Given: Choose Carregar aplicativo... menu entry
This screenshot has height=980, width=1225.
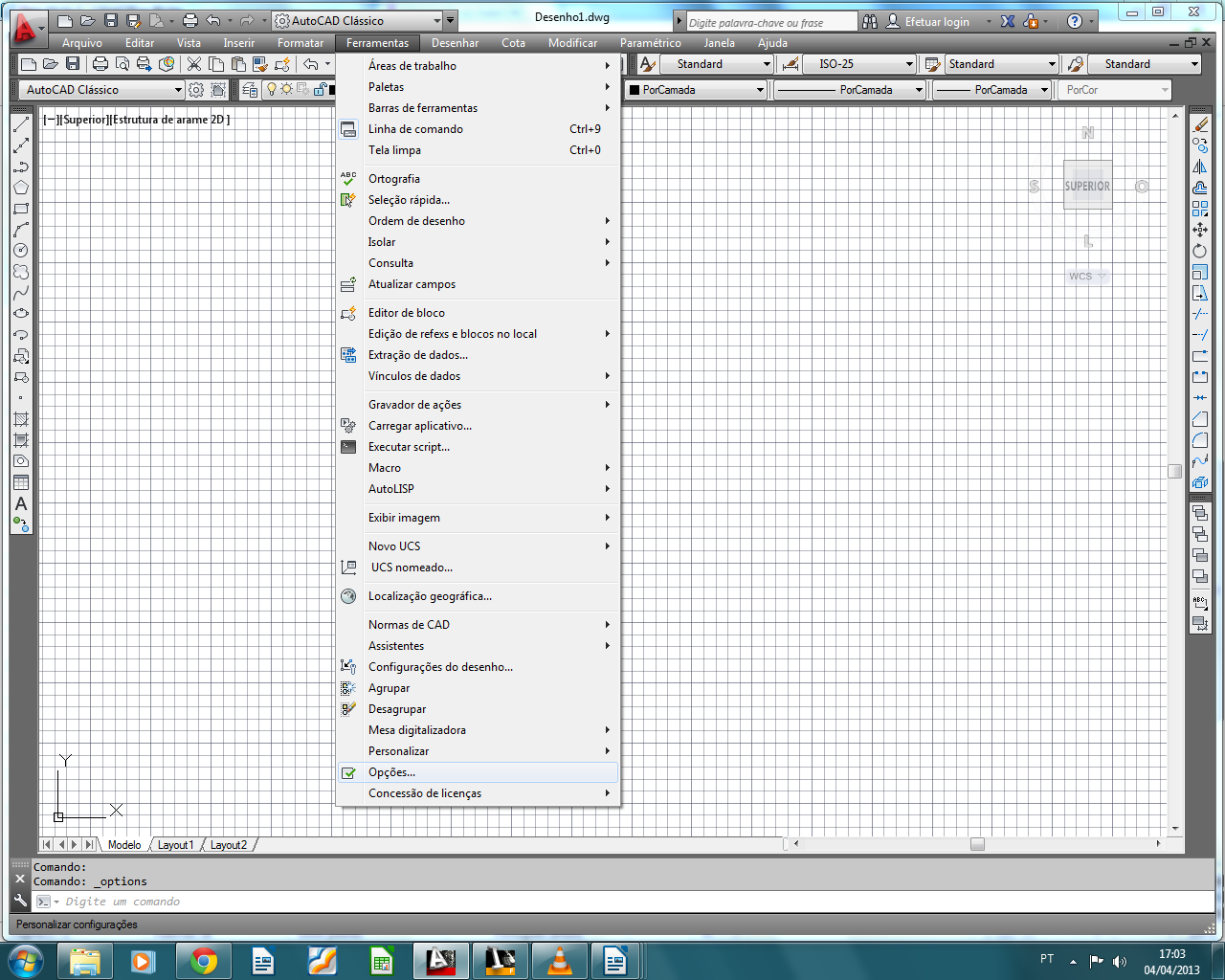Looking at the screenshot, I should 479,426.
